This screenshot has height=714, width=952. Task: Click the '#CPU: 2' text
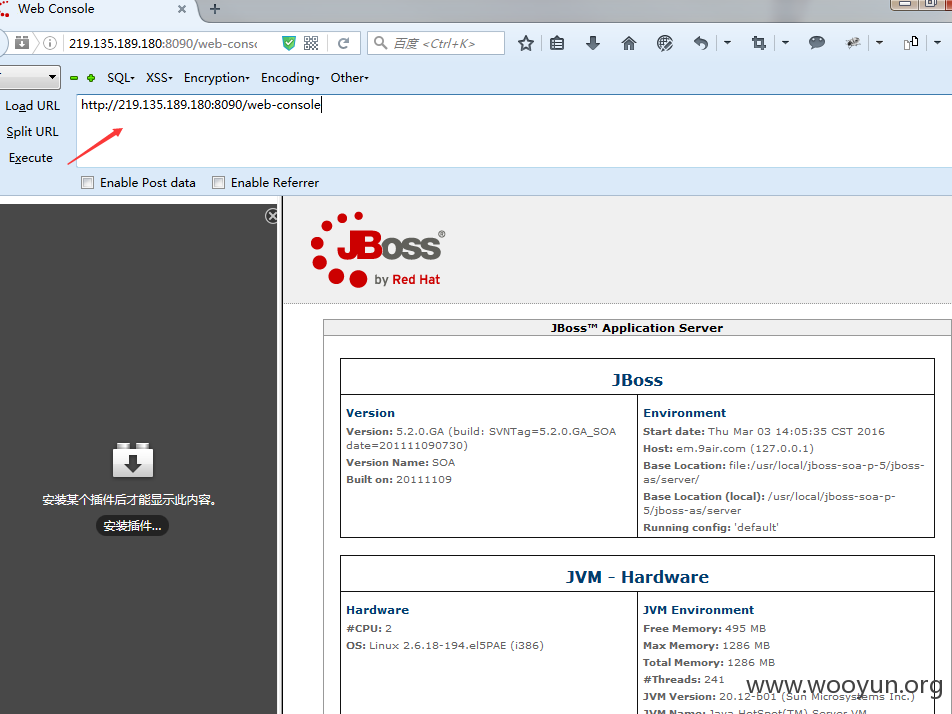[369, 628]
